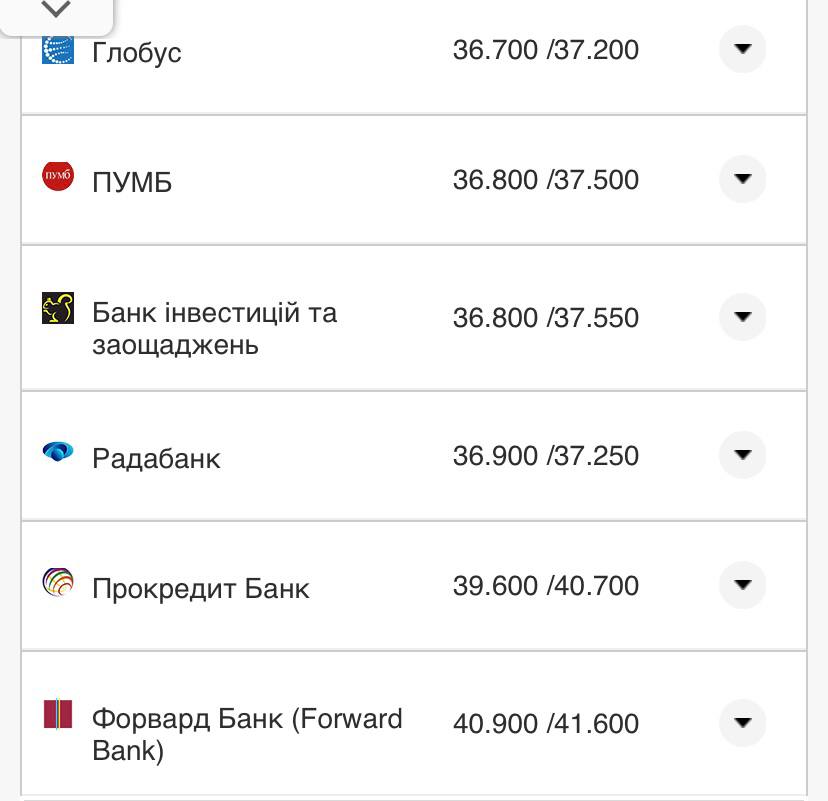This screenshot has height=801, width=828.
Task: Select the Глобус bank name
Action: (x=138, y=52)
